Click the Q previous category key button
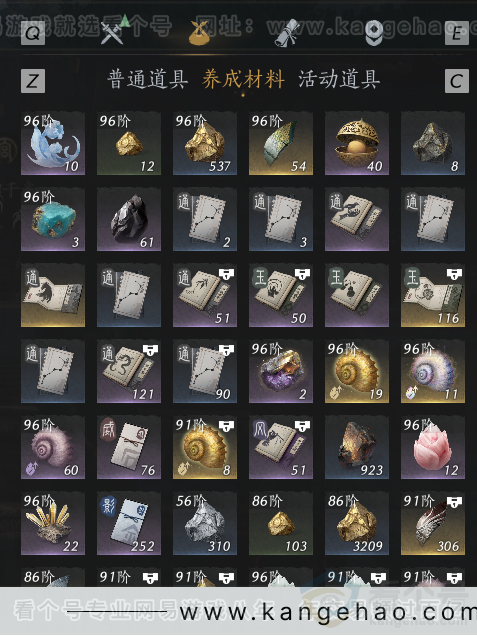The width and height of the screenshot is (477, 636). 33,33
